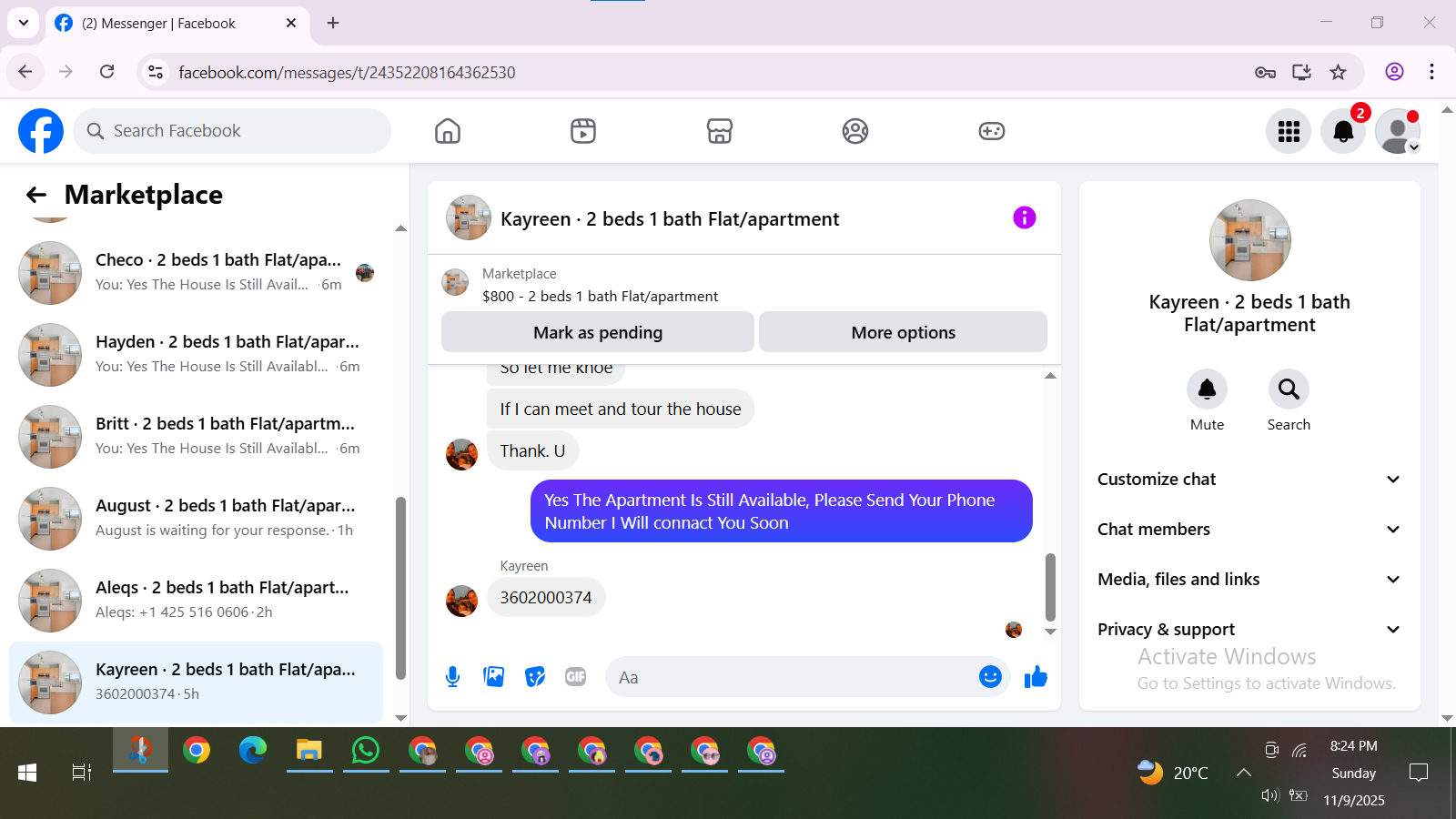The height and width of the screenshot is (819, 1456).
Task: Expand Customize chat section
Action: [x=1249, y=480]
